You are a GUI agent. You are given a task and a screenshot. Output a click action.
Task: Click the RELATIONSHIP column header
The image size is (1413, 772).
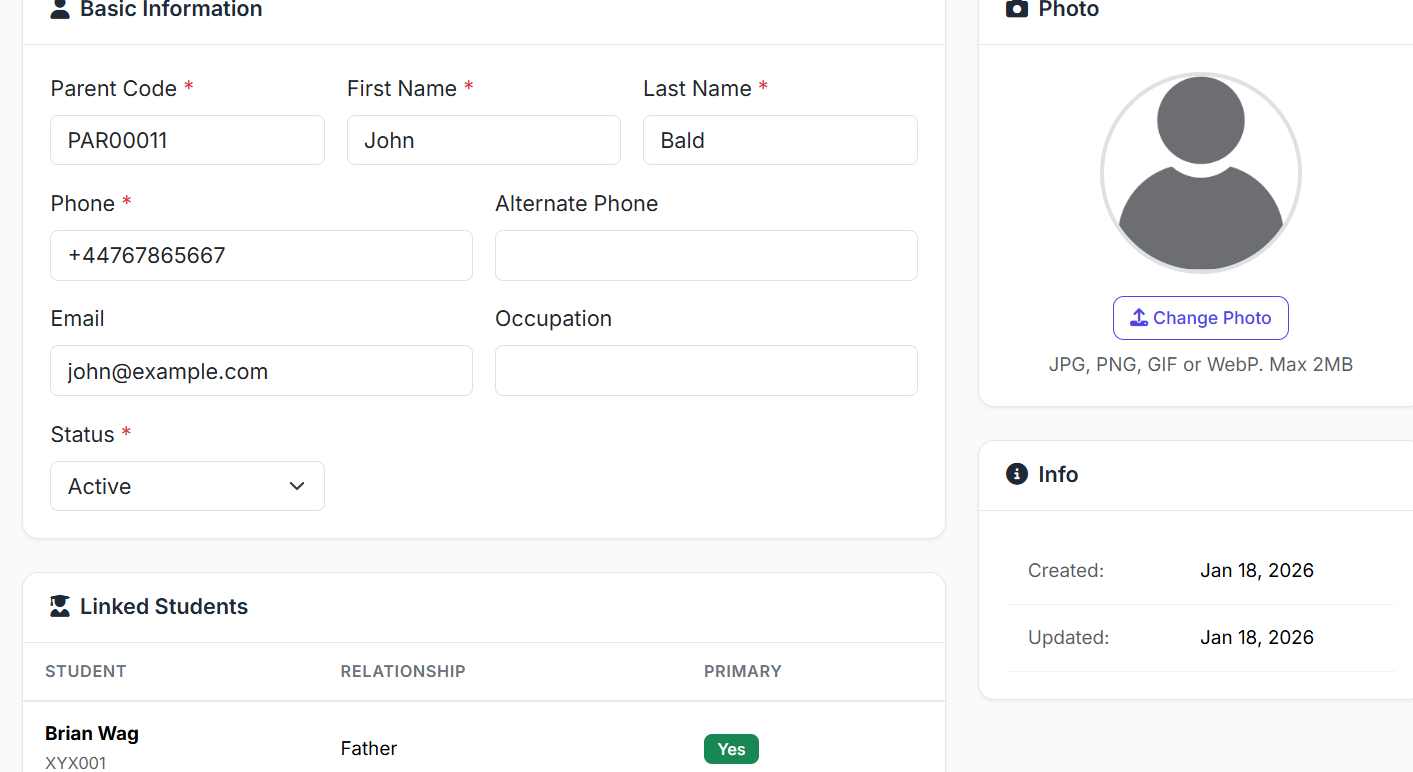coord(403,671)
